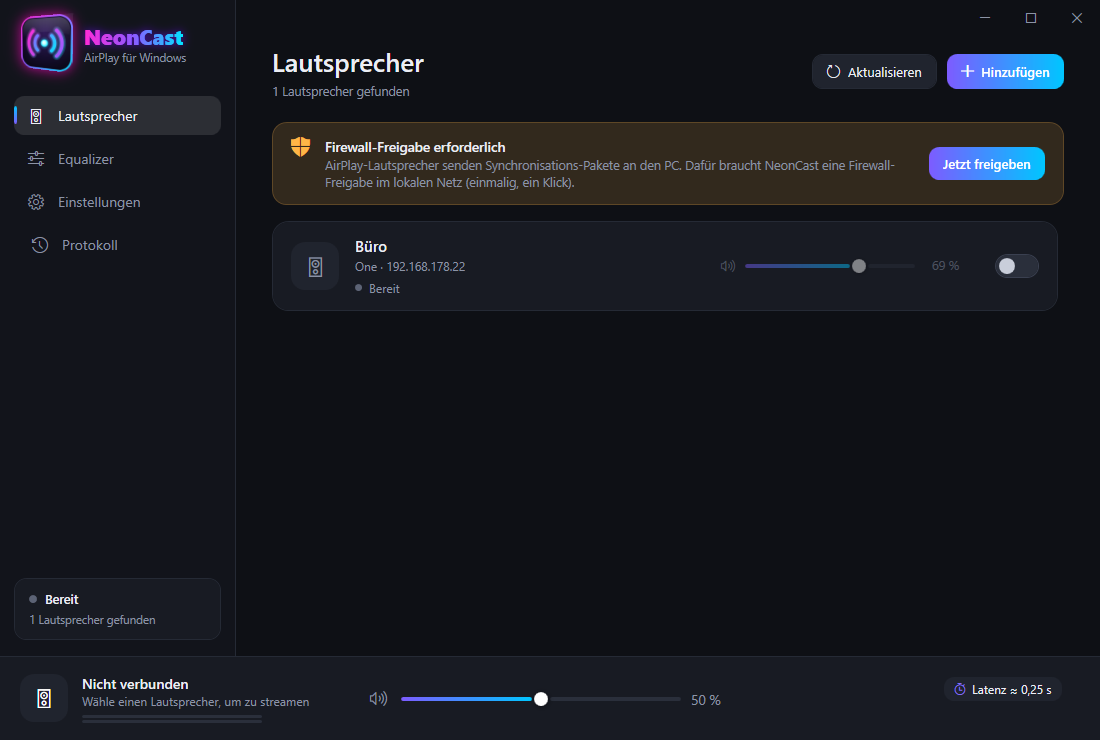
Task: Click the 50 % master volume value
Action: (x=706, y=700)
